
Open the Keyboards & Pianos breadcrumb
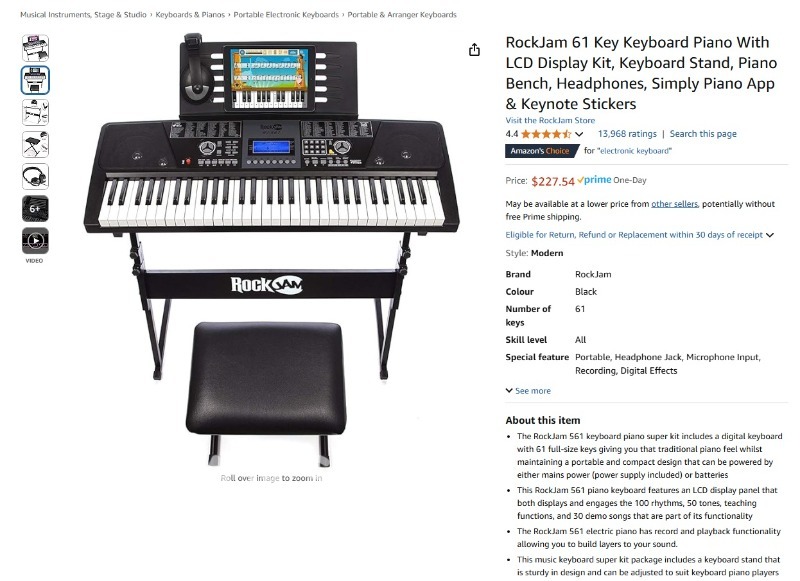[190, 15]
